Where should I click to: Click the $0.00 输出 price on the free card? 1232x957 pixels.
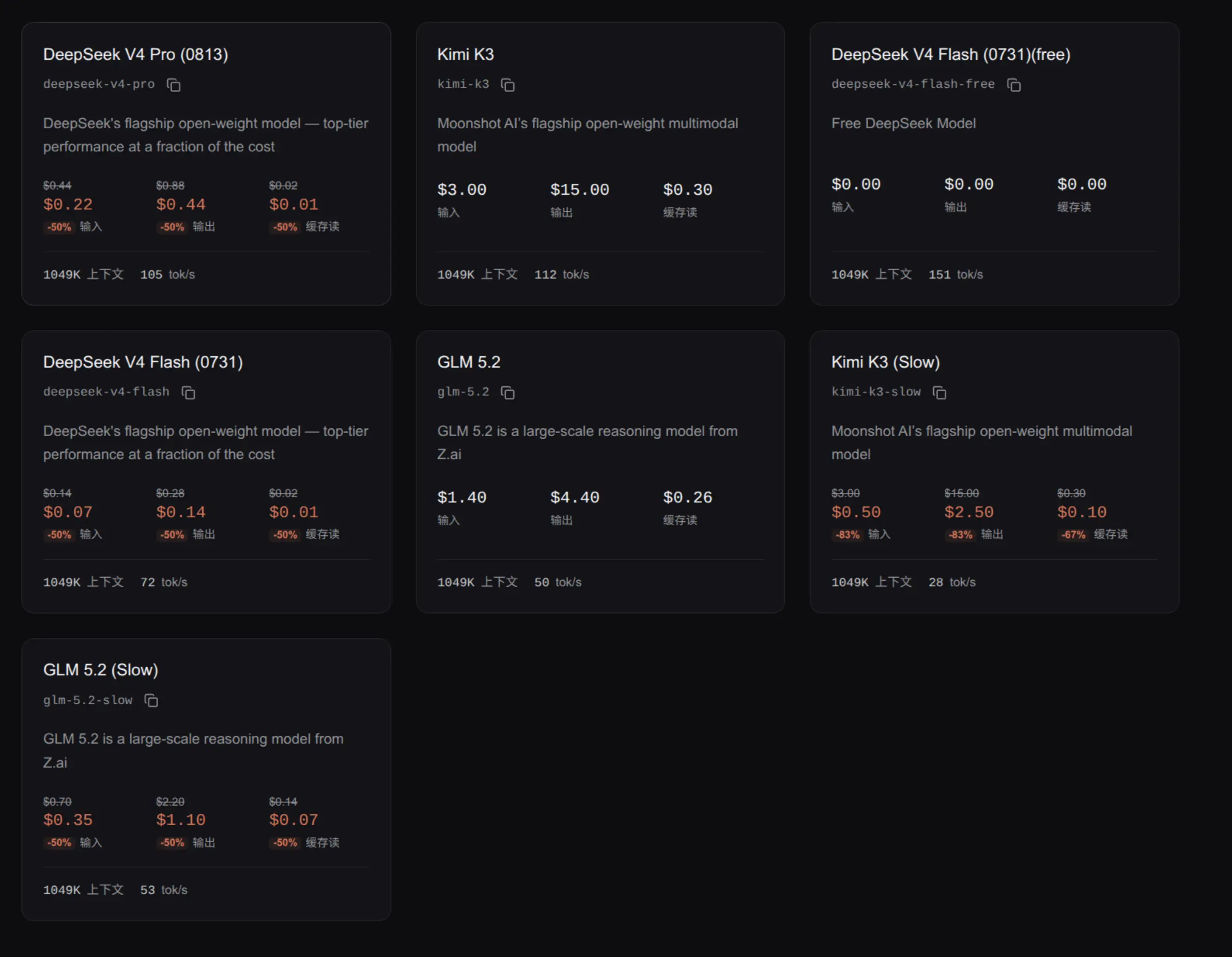coord(968,184)
